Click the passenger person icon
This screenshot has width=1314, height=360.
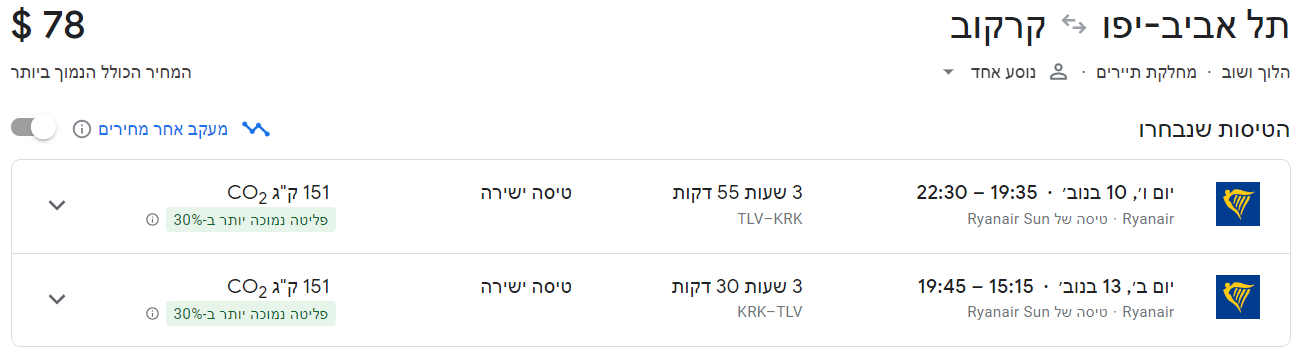click(1058, 72)
